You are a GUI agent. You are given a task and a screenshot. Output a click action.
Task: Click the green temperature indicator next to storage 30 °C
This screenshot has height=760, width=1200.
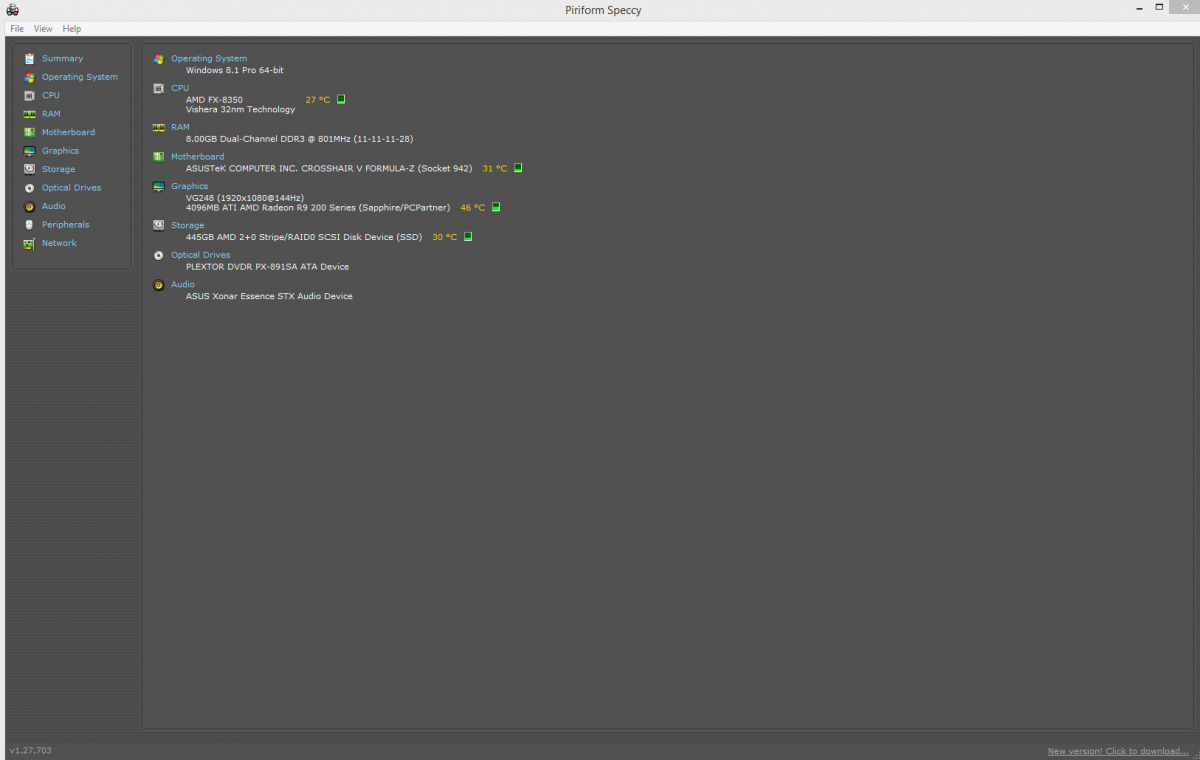(468, 237)
